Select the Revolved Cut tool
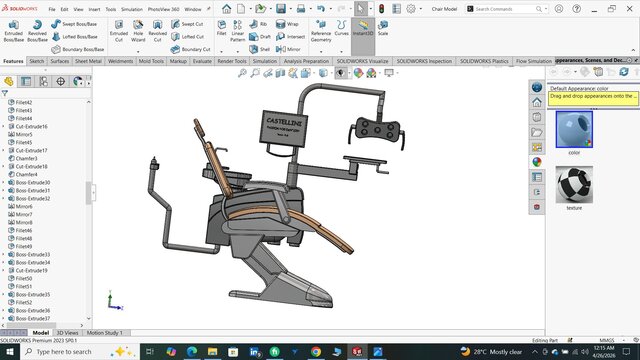 coord(158,31)
